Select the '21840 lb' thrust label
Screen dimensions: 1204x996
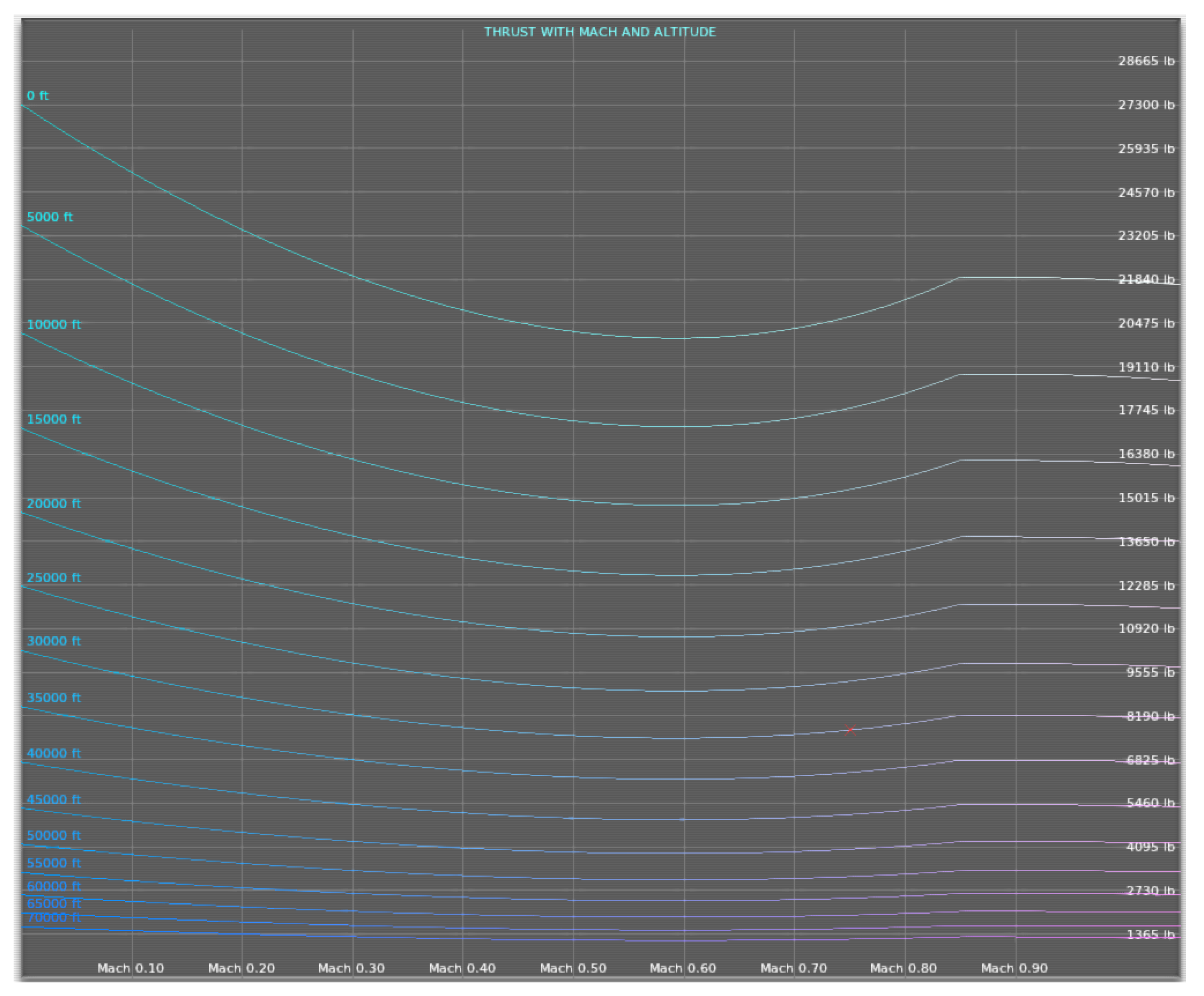click(x=1146, y=279)
